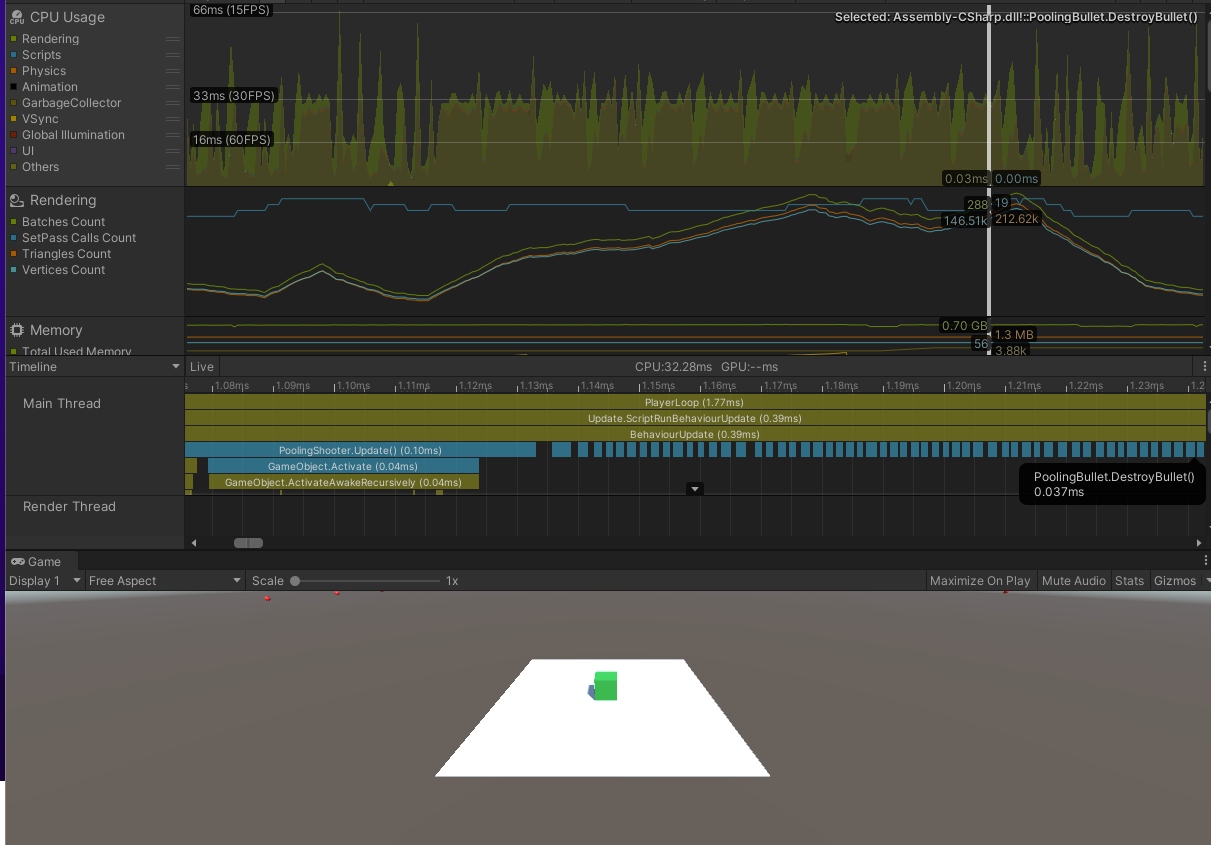Screen dimensions: 1211x845
Task: Toggle Triangles Count series swatch
Action: pos(13,254)
